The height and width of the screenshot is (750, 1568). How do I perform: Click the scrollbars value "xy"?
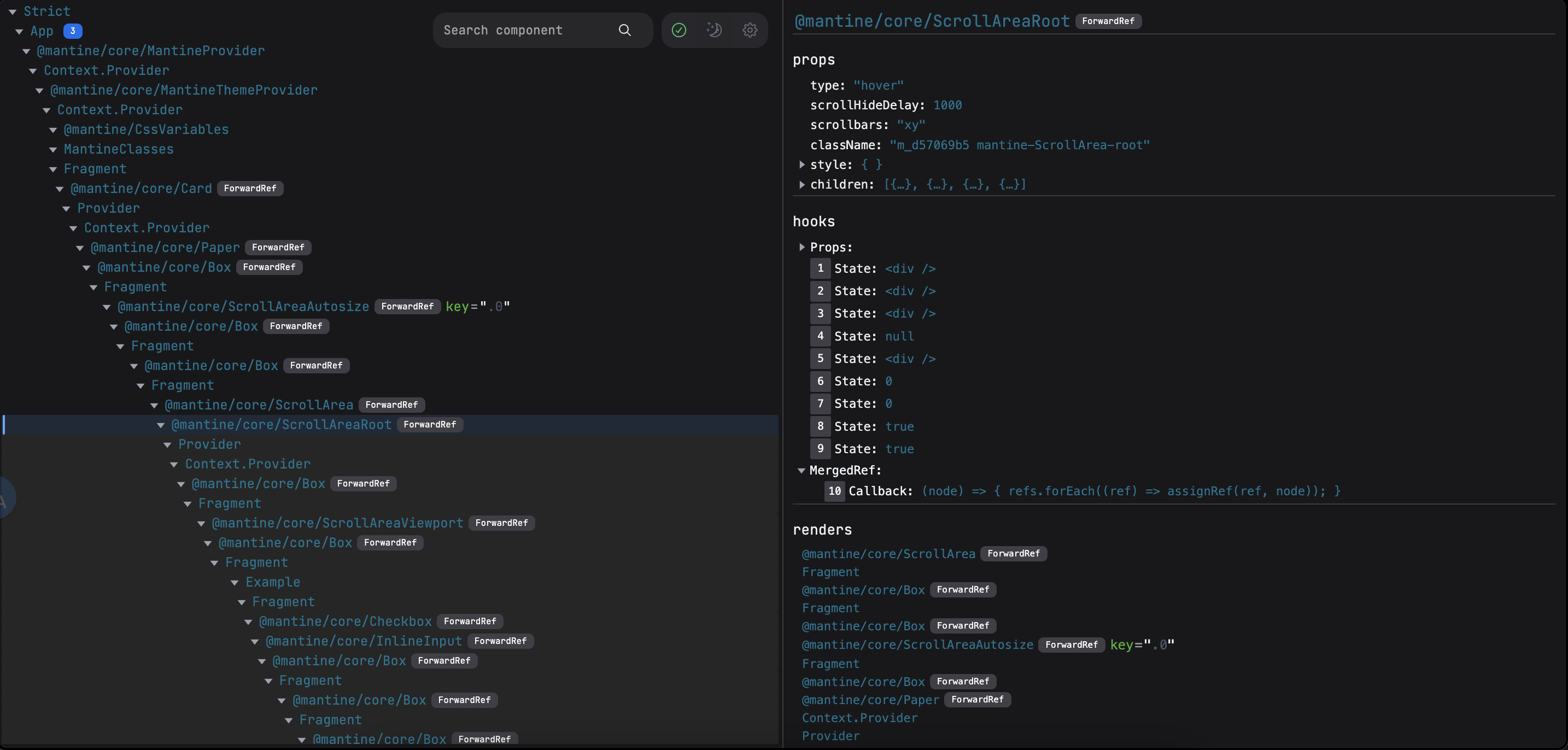[x=911, y=125]
